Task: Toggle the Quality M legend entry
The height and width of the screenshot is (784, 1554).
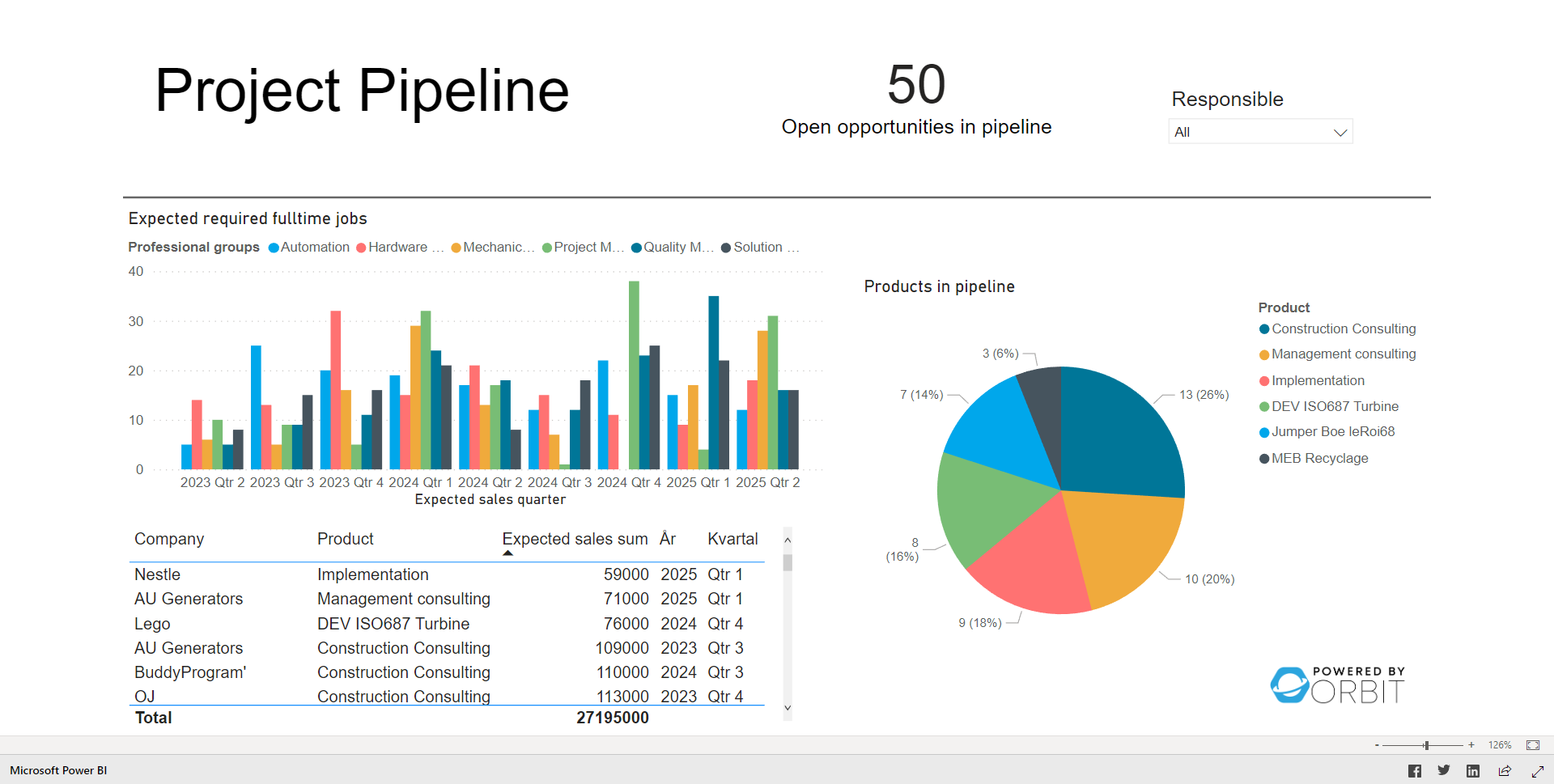Action: 672,247
